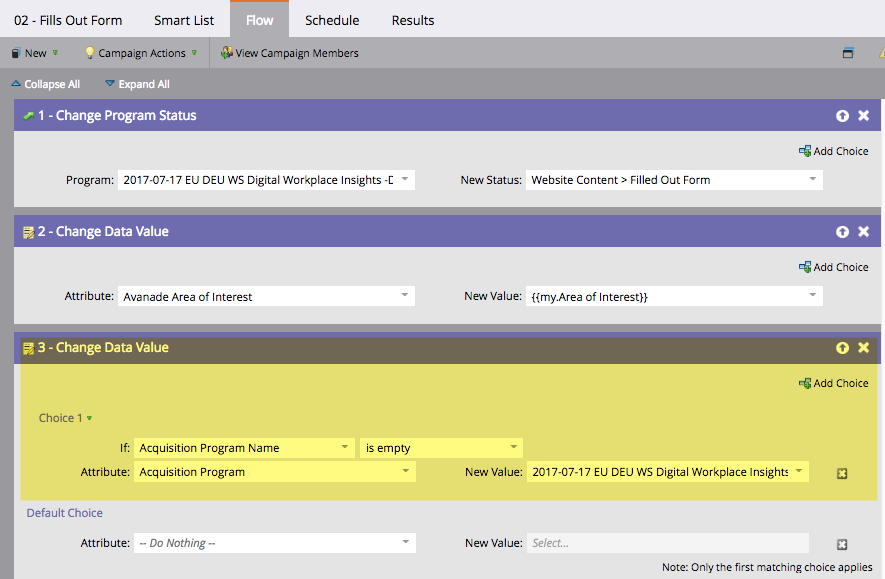
Task: Click the 2 - Change Data Value header title
Action: click(103, 232)
